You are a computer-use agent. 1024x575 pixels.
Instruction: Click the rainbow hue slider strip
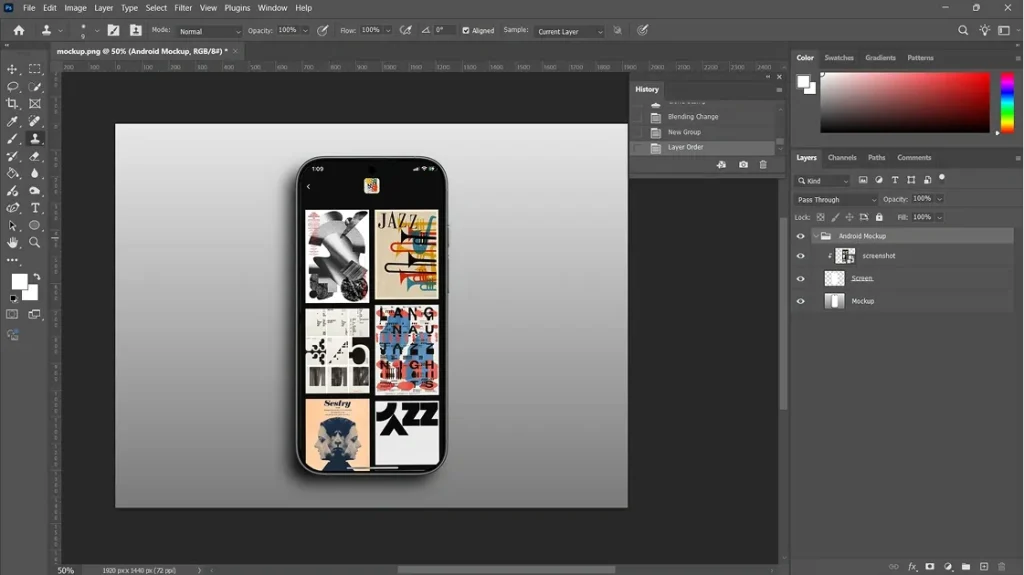coord(1007,103)
